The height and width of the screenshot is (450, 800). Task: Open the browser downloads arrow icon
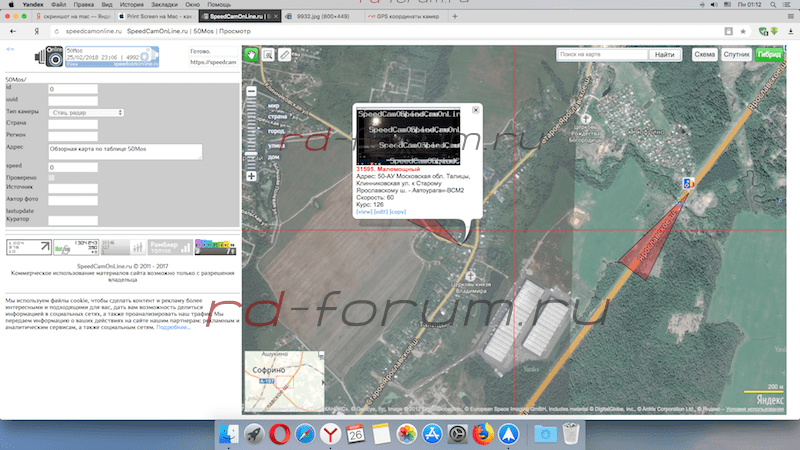coord(790,31)
